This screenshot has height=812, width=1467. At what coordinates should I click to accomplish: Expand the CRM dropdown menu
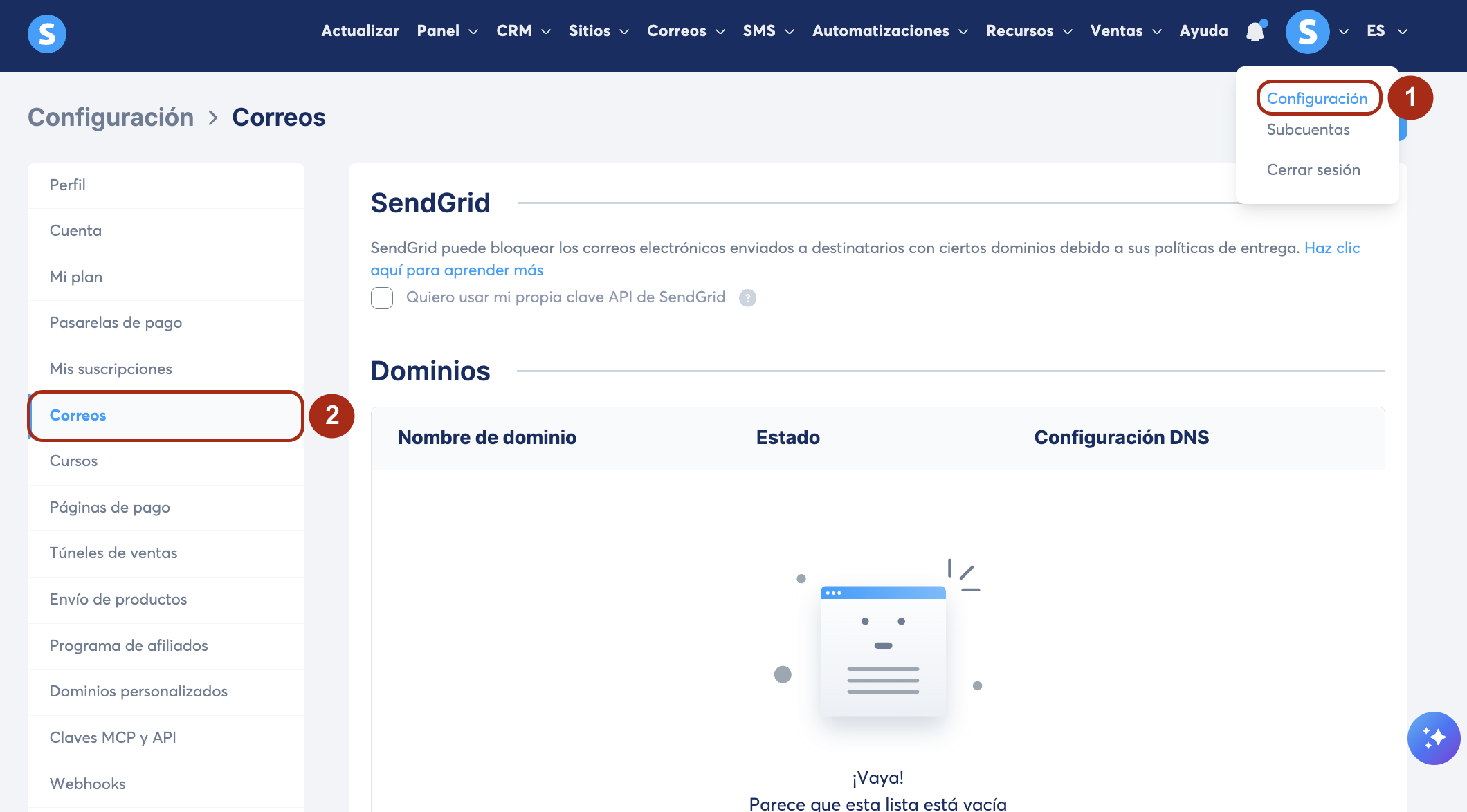click(x=523, y=31)
